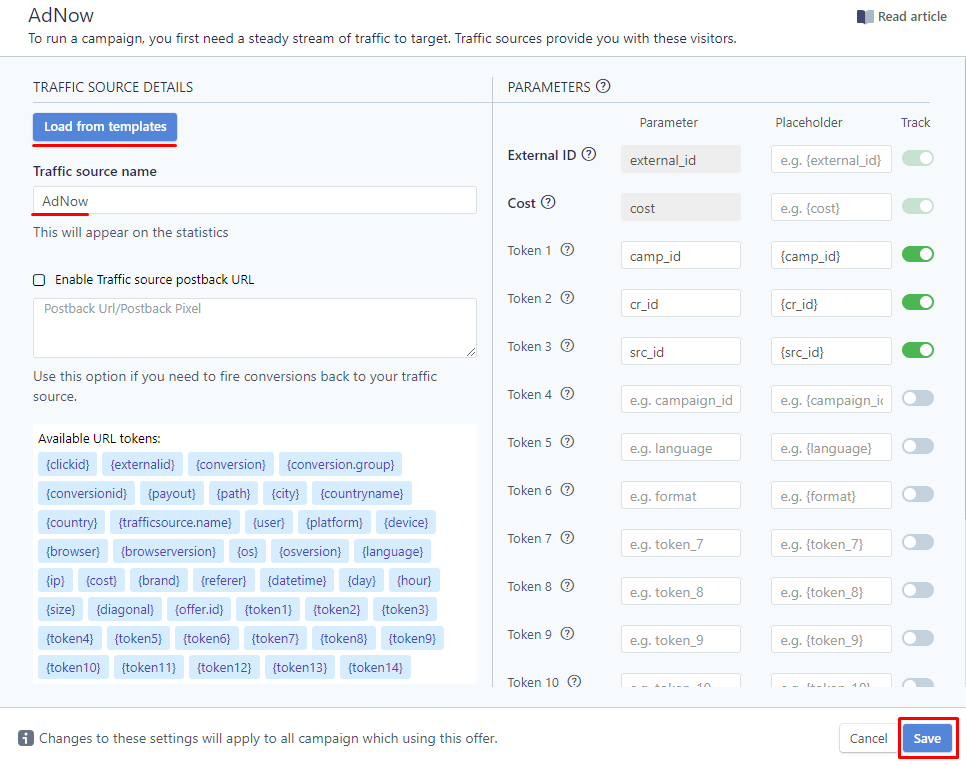Image resolution: width=966 pixels, height=765 pixels.
Task: Insert the {platform} URL token
Action: tap(334, 522)
